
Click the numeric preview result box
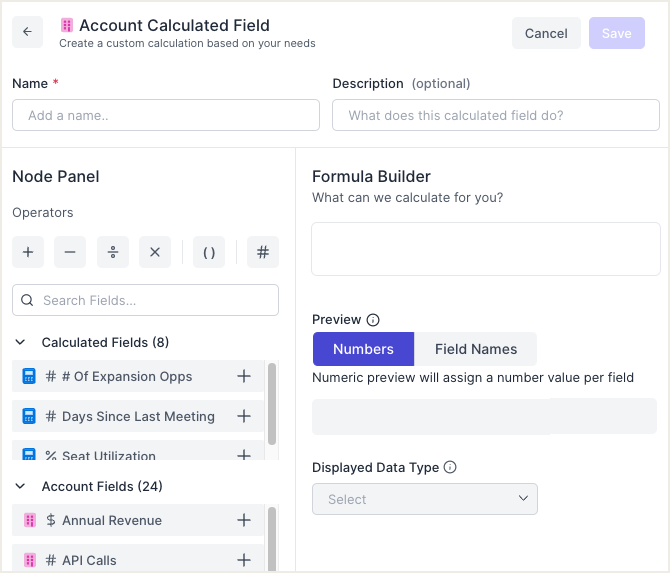484,417
